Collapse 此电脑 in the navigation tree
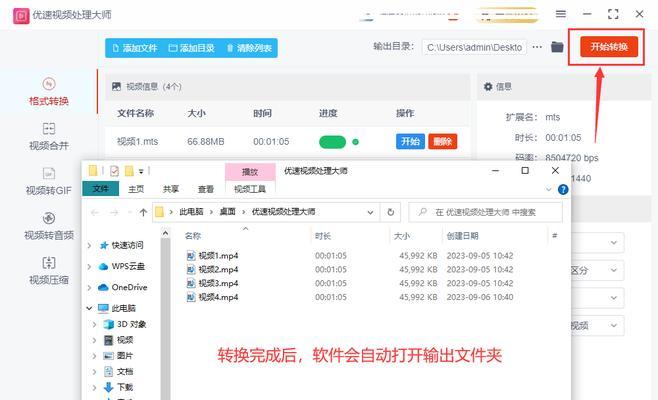 89,308
